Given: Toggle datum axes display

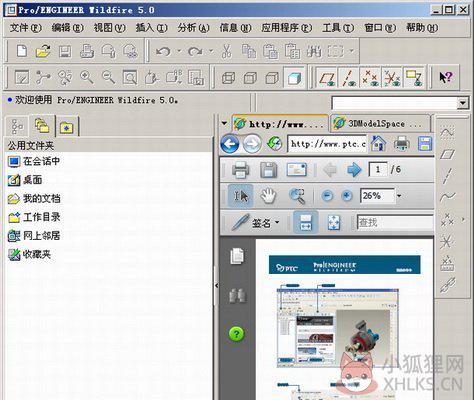Looking at the screenshot, I should [x=348, y=78].
